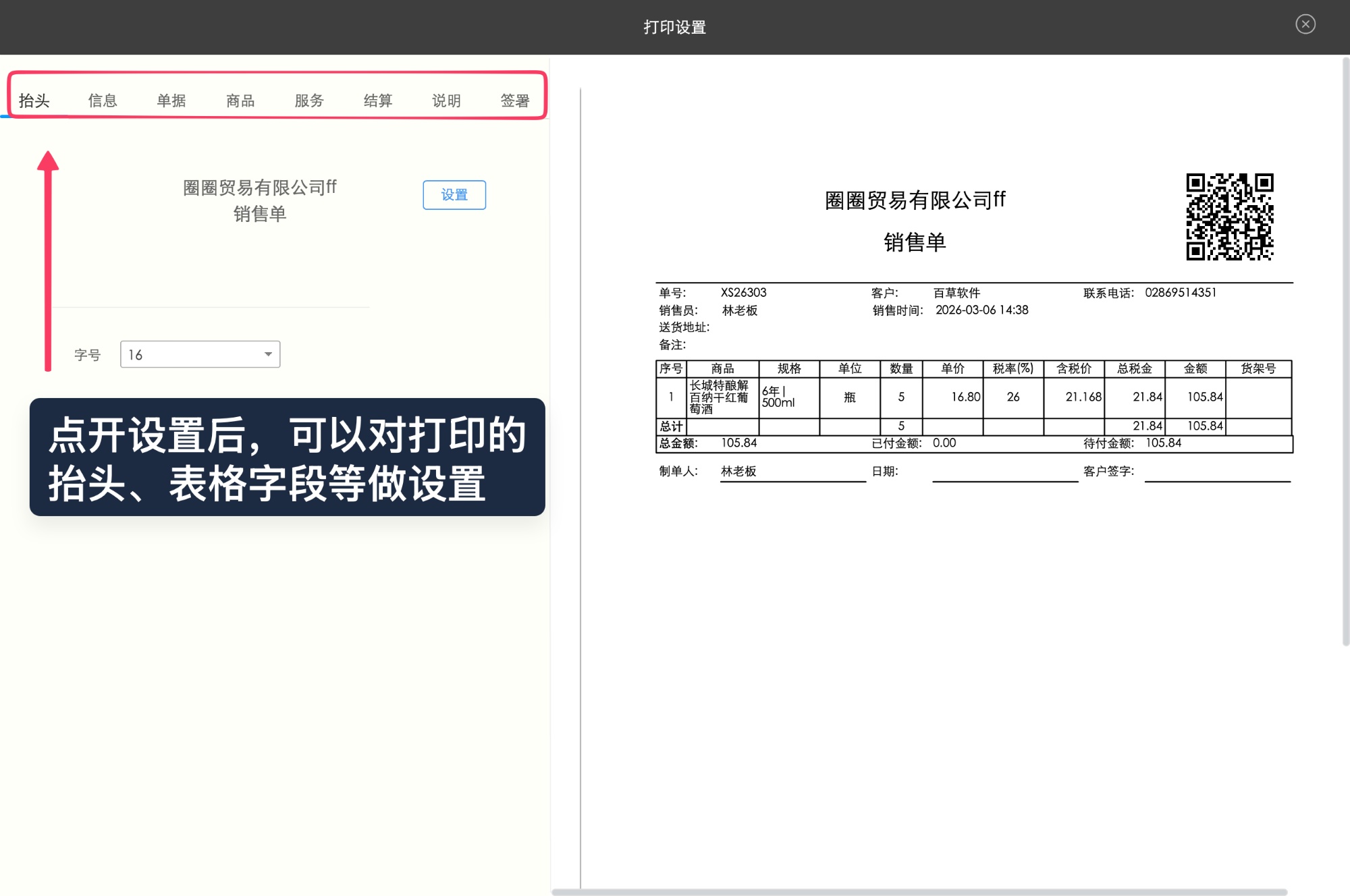Click the dropdown arrow next to 16
The height and width of the screenshot is (896, 1350).
tap(267, 354)
